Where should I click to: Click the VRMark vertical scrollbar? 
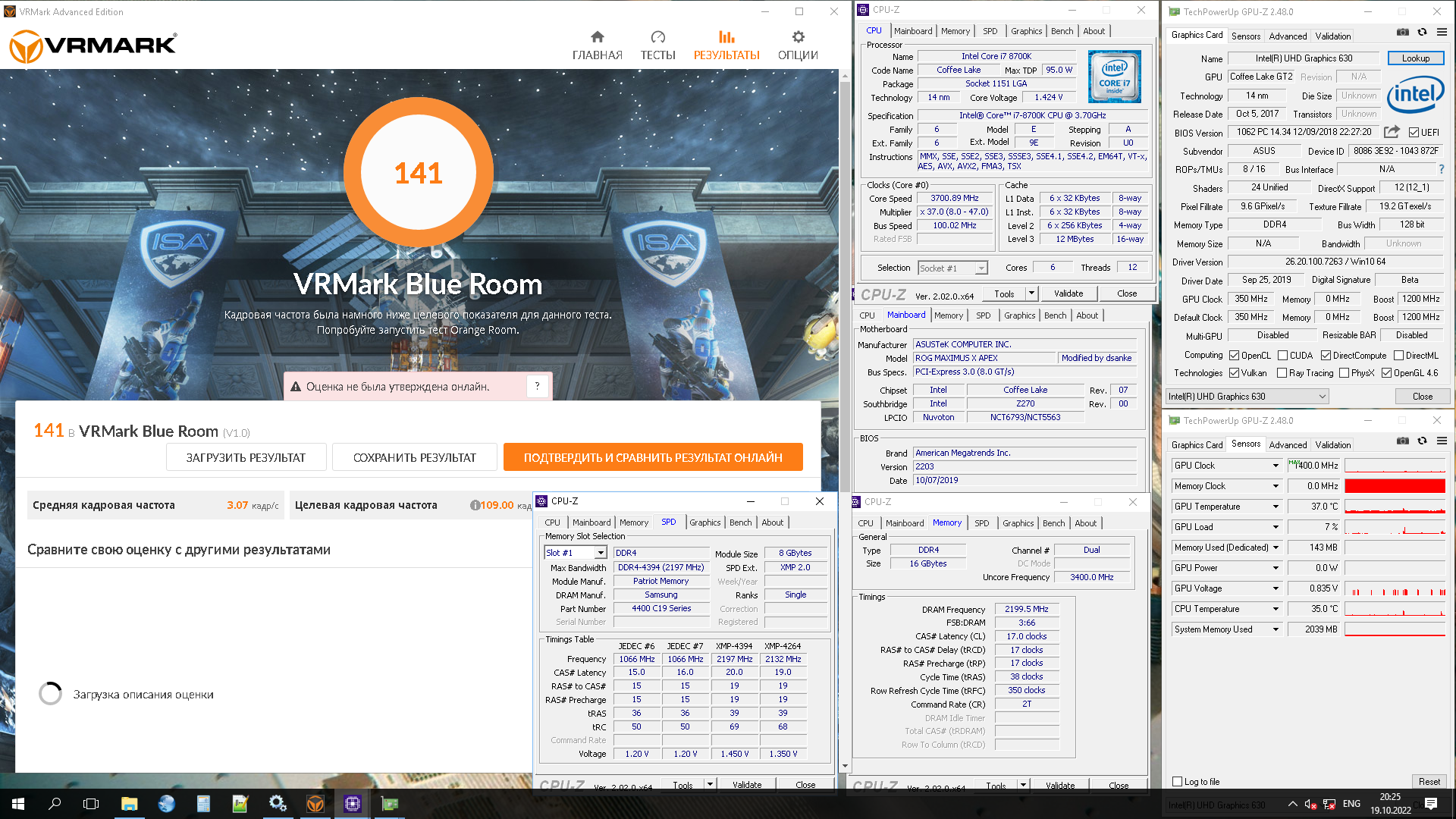845,421
